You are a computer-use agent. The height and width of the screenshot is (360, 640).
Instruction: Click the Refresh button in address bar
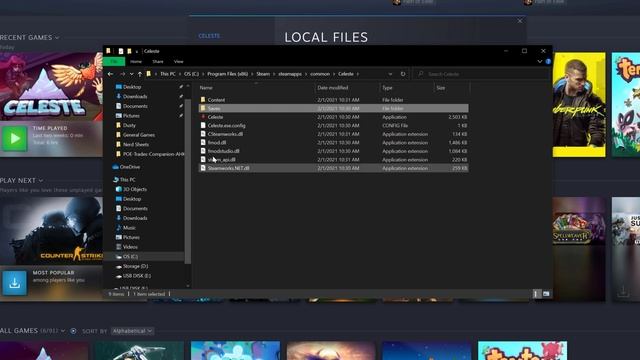tap(403, 74)
